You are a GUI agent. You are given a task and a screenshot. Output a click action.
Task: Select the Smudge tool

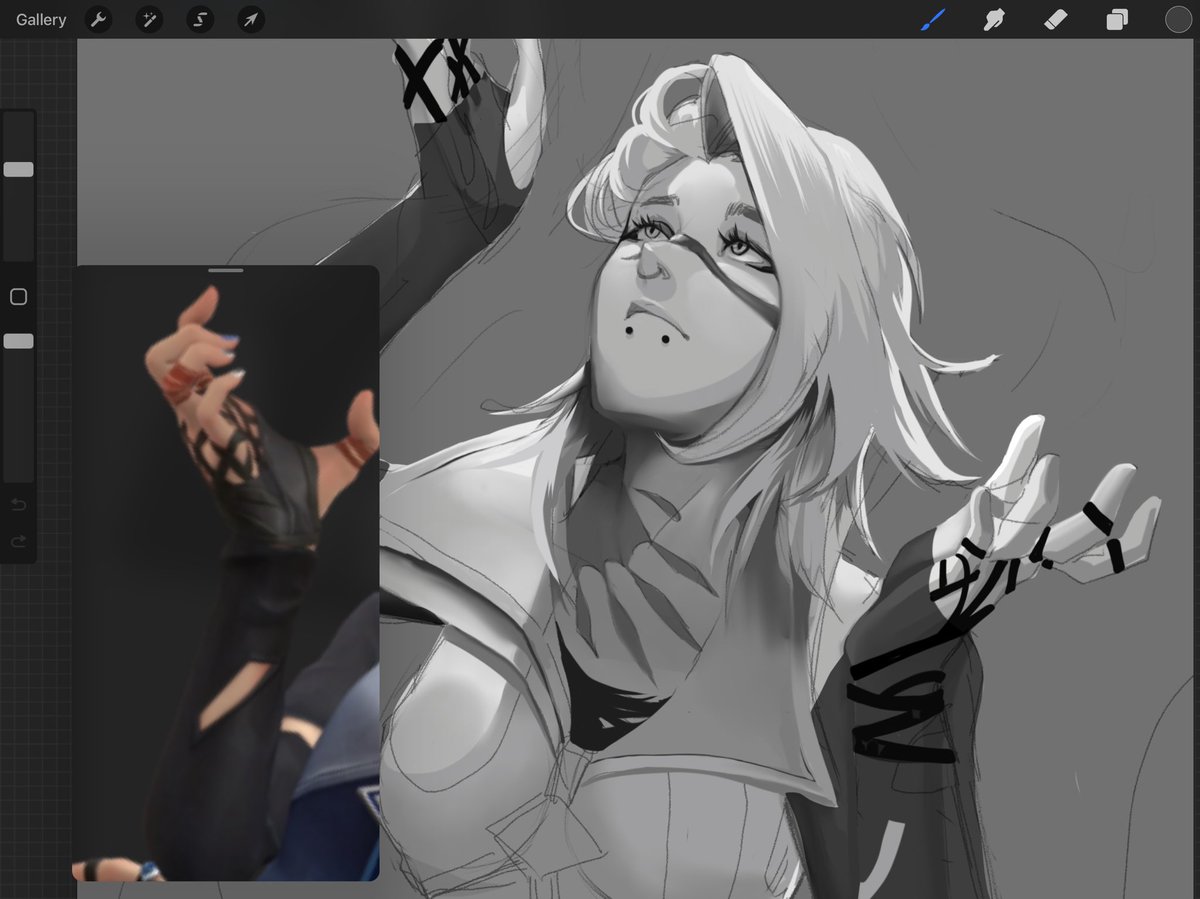click(x=993, y=19)
